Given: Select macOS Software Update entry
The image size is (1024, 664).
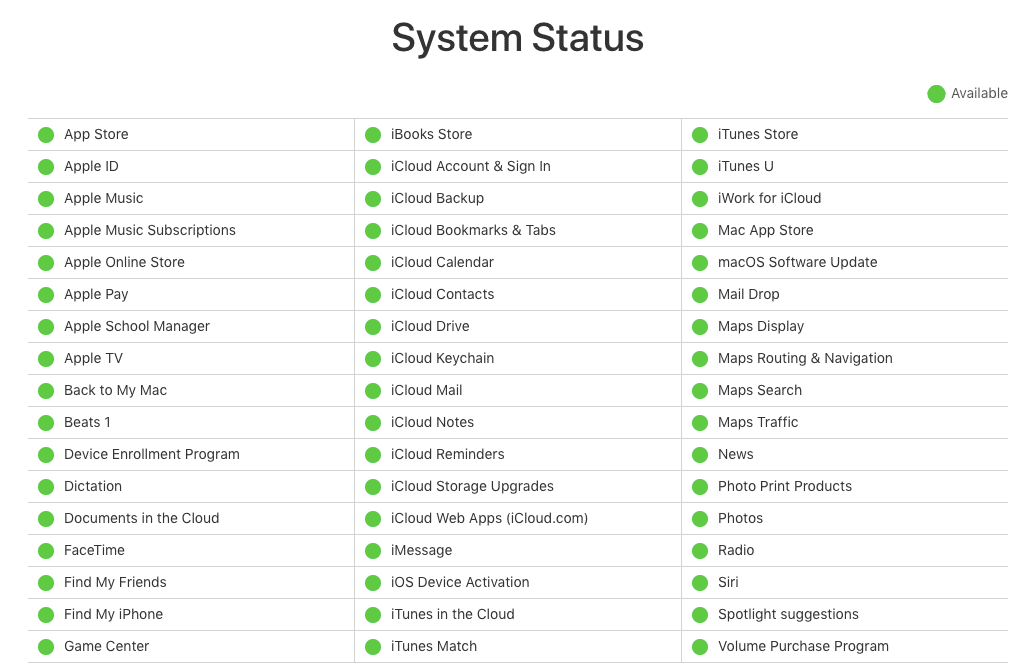Looking at the screenshot, I should point(798,262).
